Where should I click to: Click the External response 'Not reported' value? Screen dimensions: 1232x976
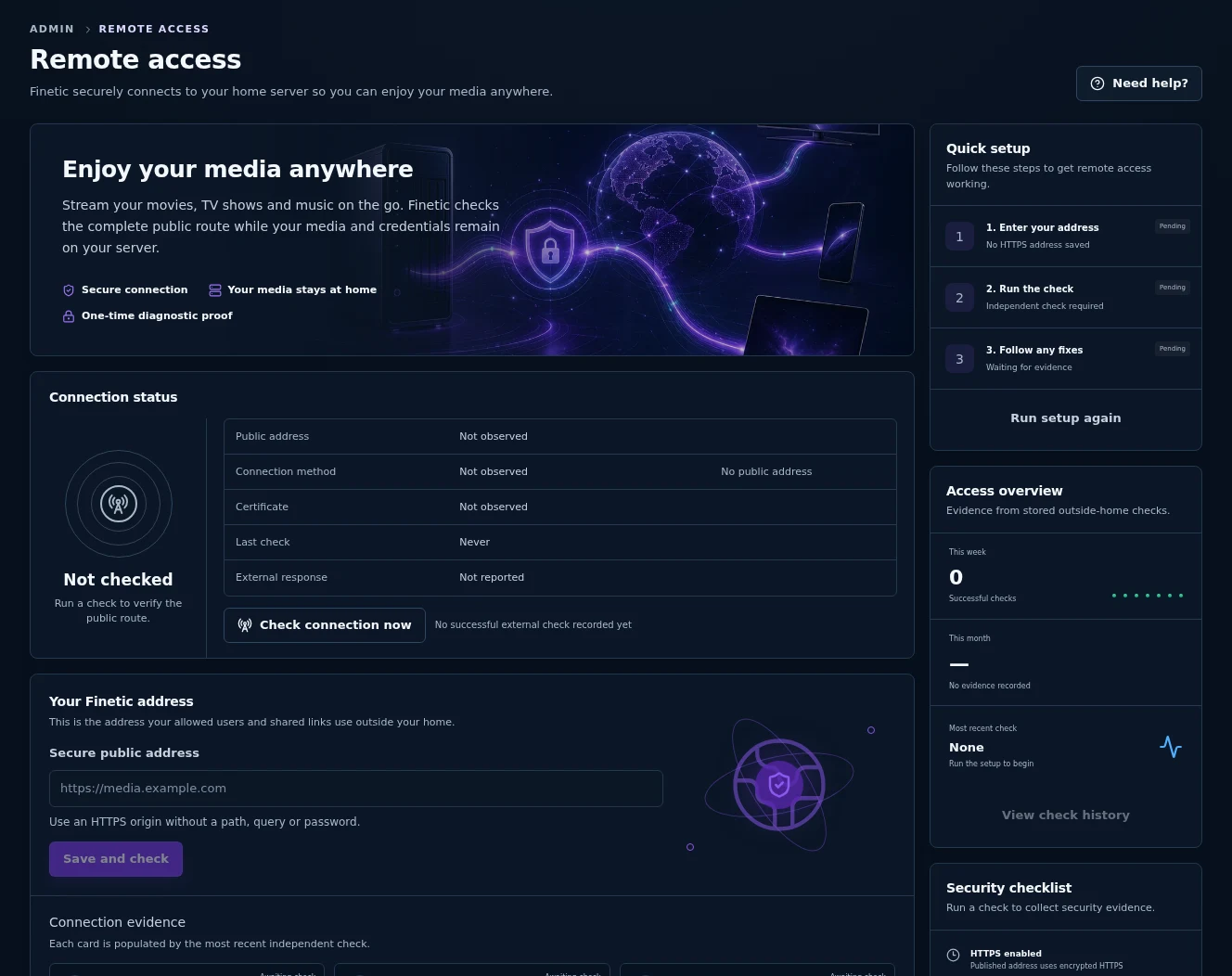tap(492, 578)
